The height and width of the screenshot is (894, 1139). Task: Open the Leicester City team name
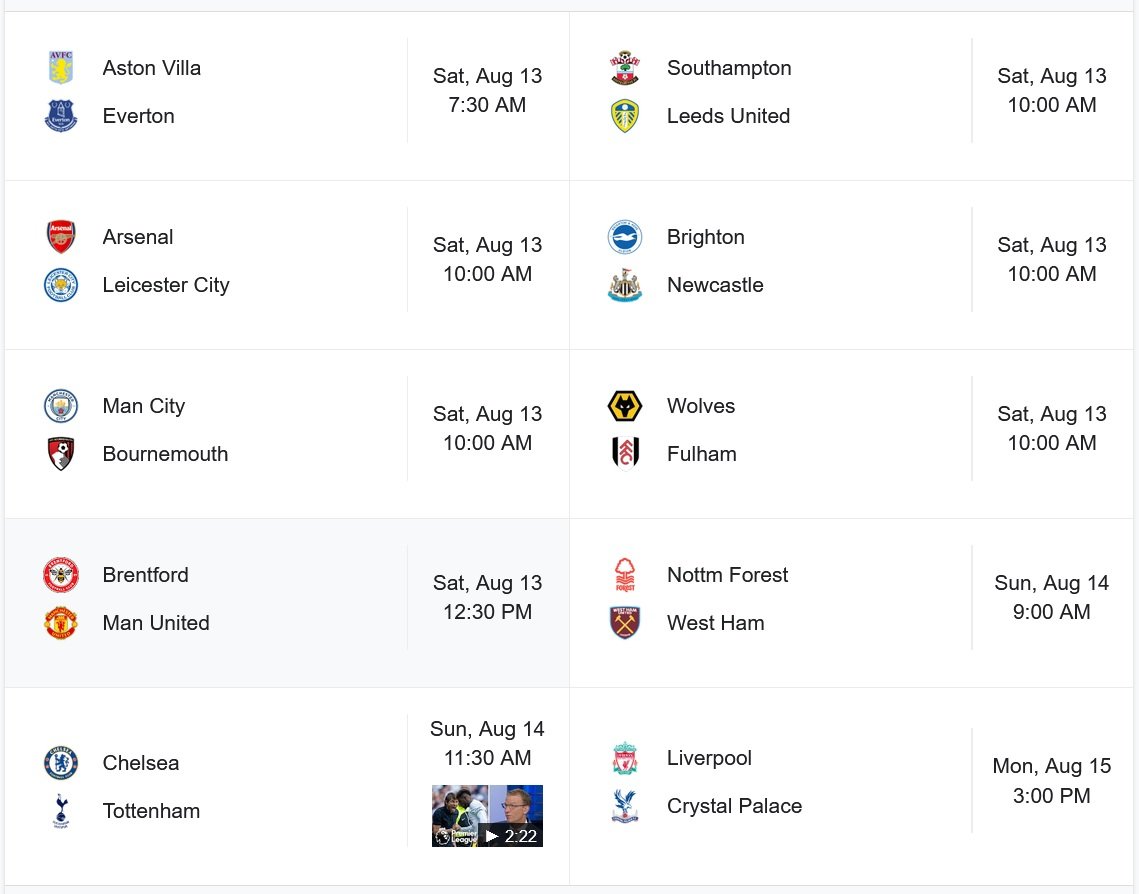(166, 285)
